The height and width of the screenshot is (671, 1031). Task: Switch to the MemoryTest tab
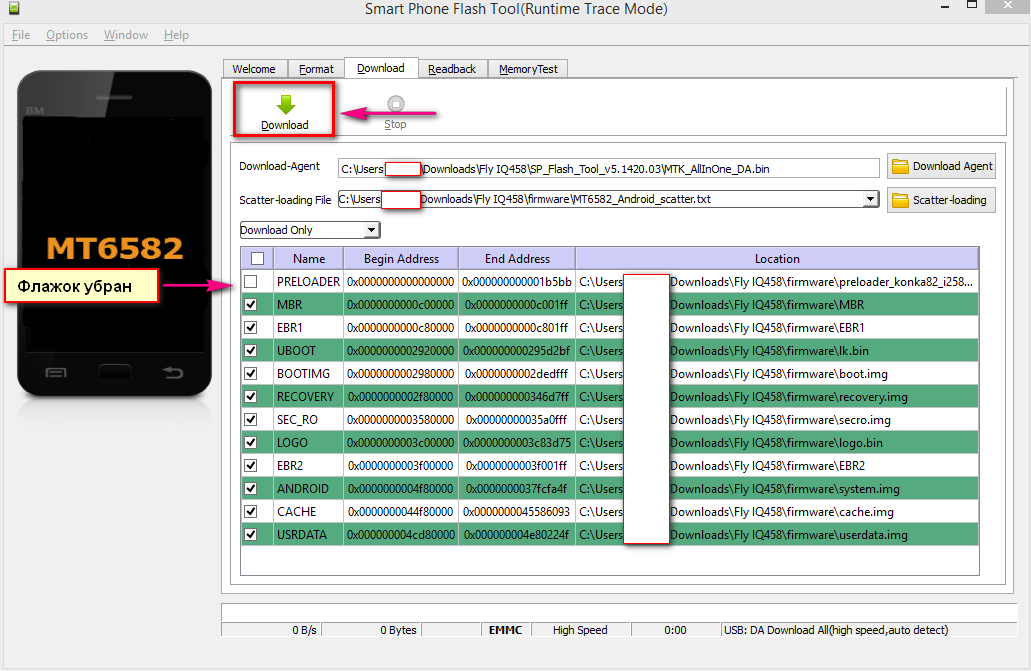click(x=528, y=69)
